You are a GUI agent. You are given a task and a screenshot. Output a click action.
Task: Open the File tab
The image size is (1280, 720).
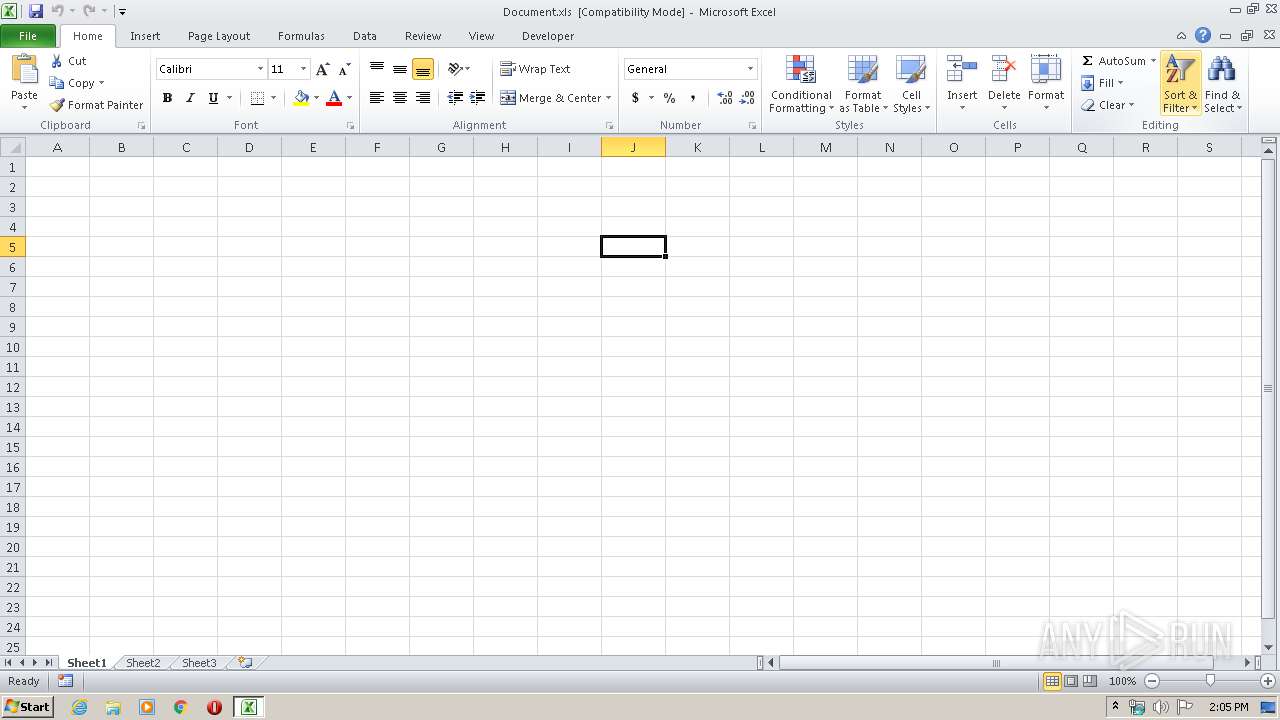point(28,36)
